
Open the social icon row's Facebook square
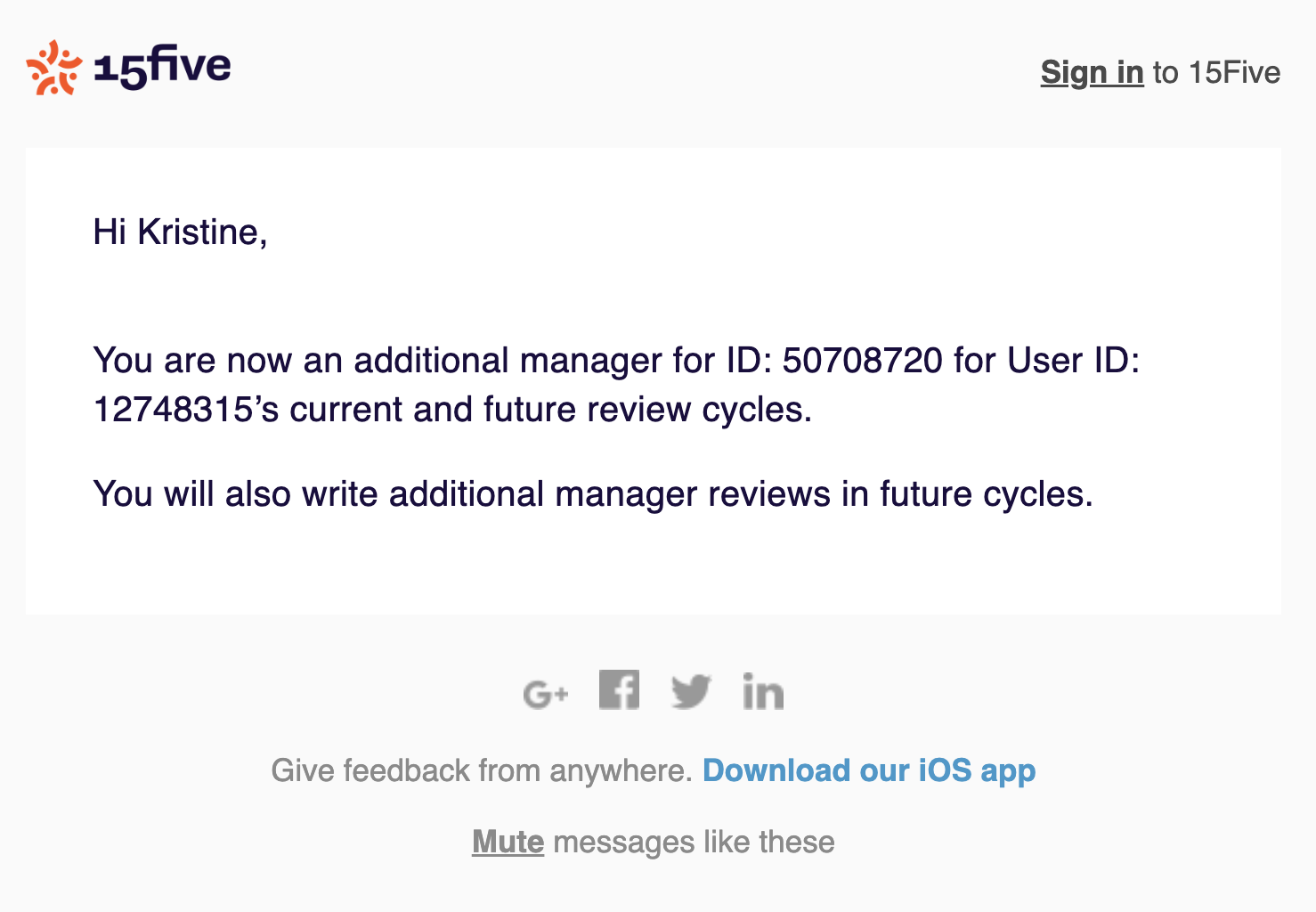pos(621,689)
